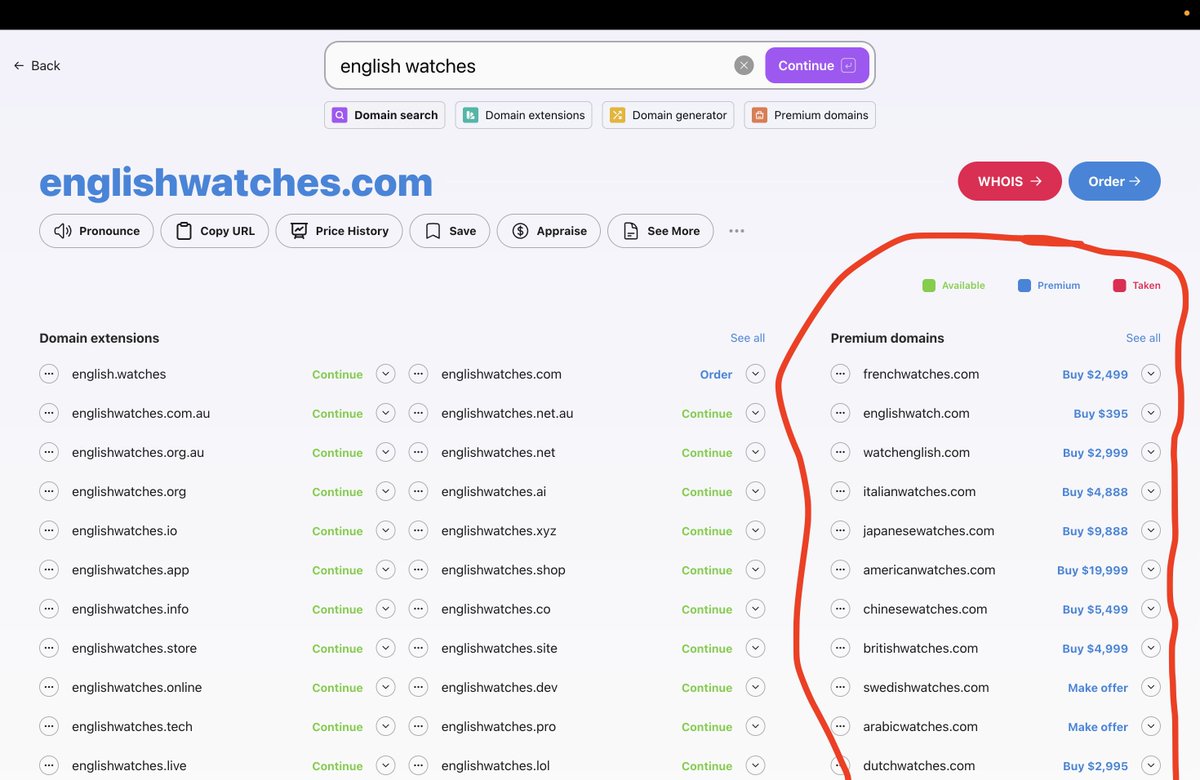This screenshot has width=1200, height=780.
Task: Open options menu for englishwatches.app row
Action: (x=49, y=570)
